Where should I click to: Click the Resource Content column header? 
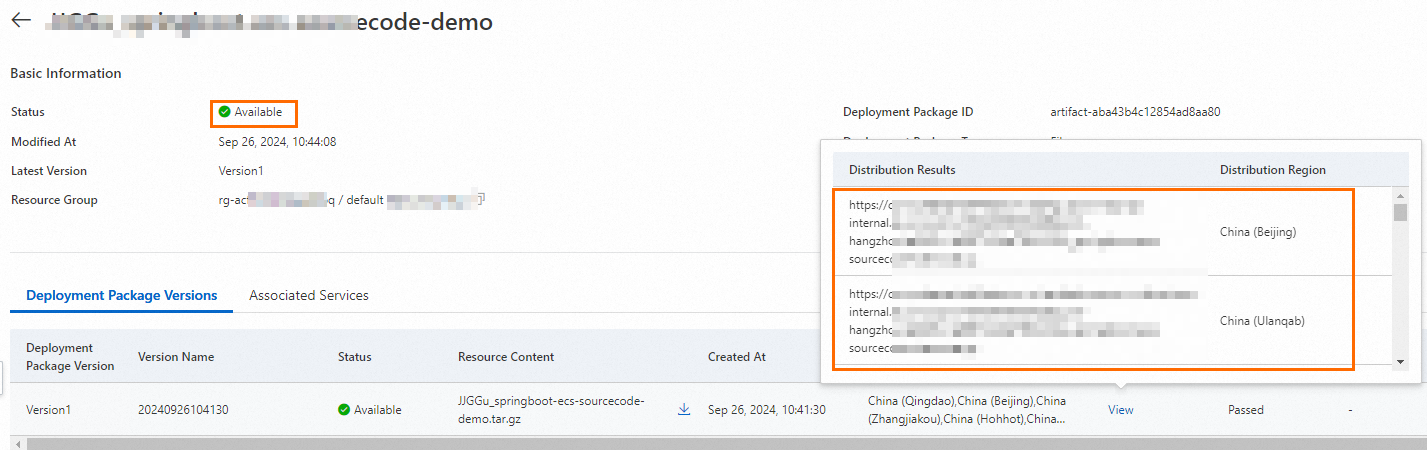coord(506,357)
